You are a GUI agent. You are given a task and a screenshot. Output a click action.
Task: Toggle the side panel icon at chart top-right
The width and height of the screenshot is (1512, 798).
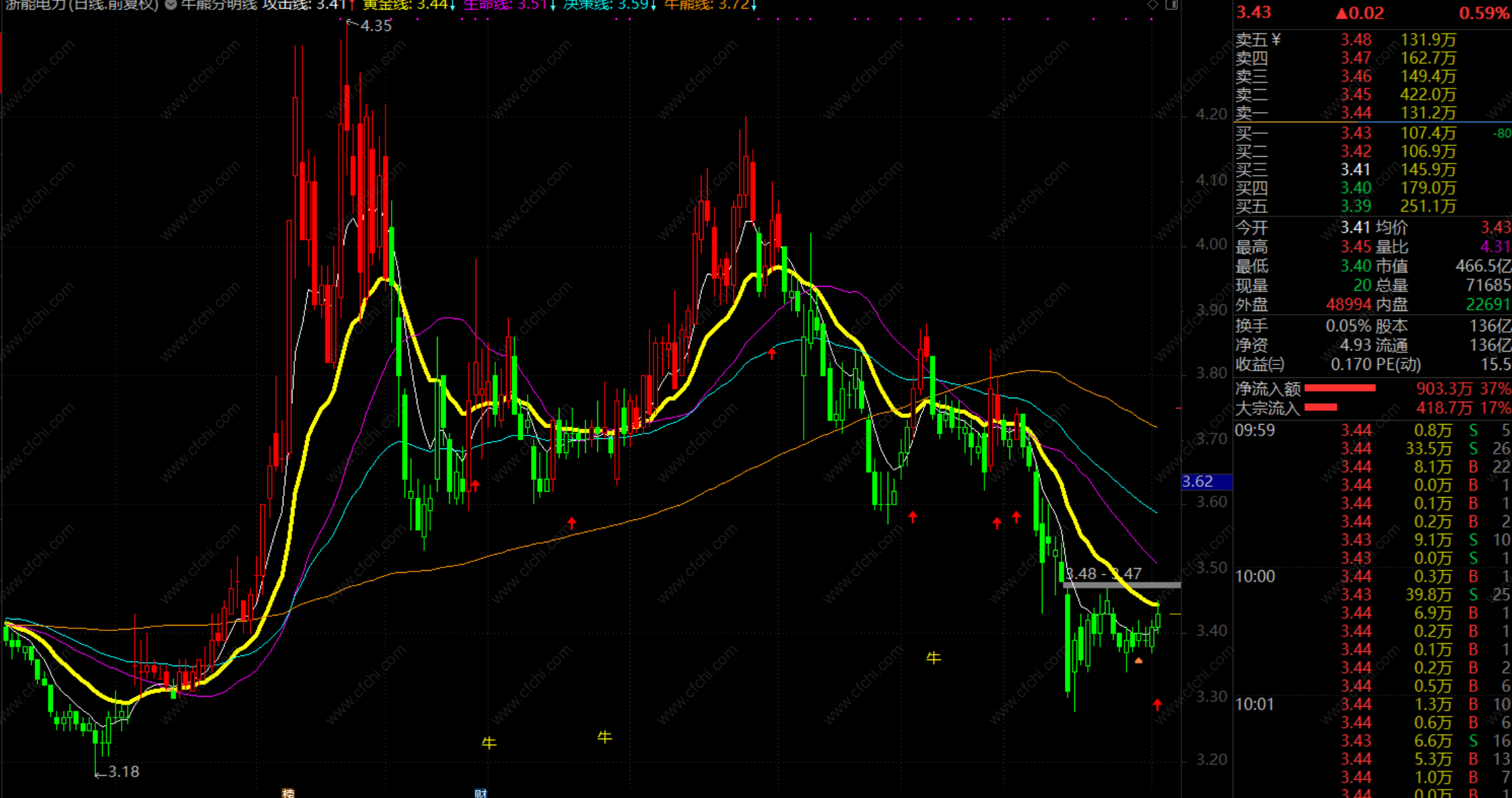point(1172,5)
